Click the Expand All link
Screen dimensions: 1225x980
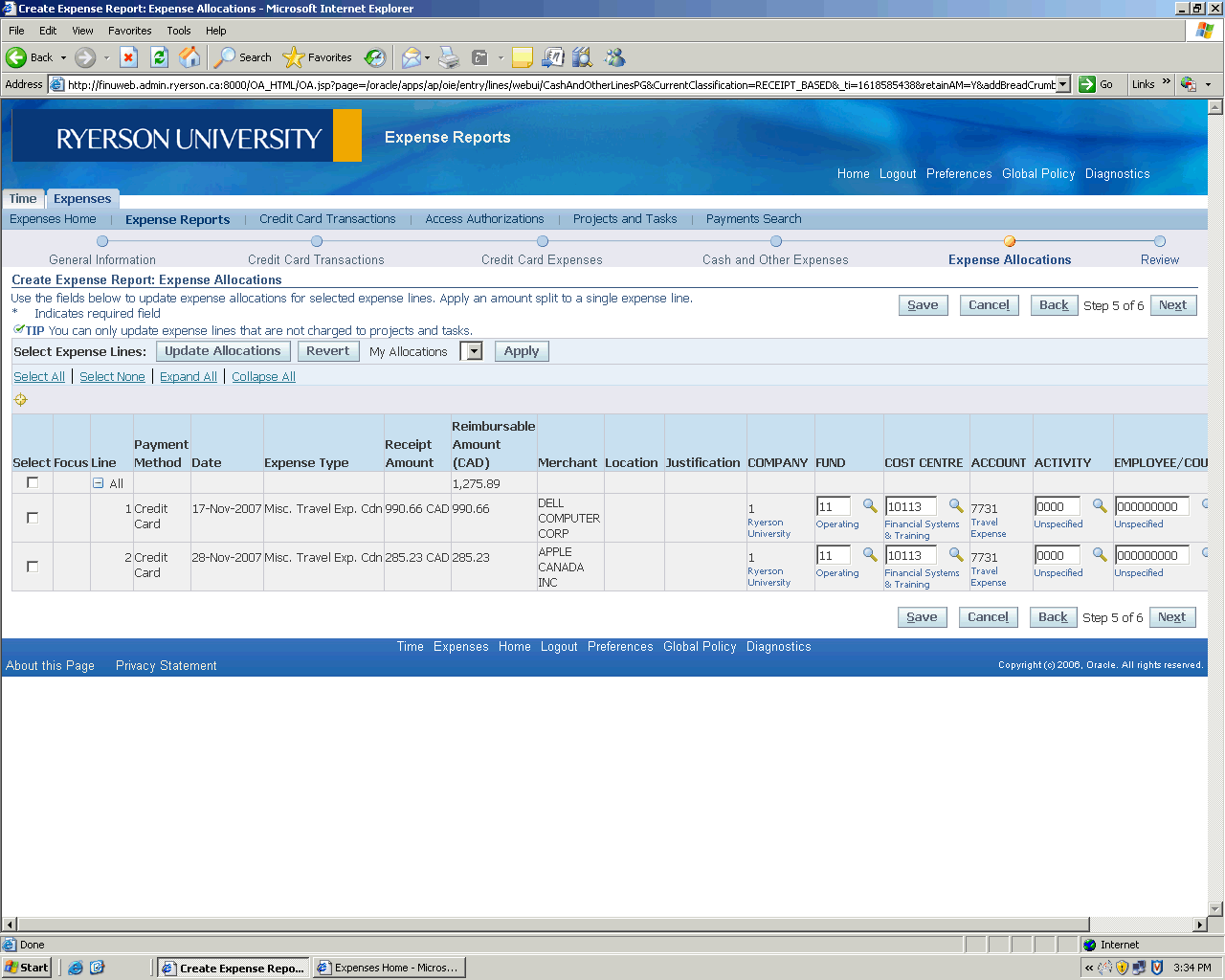[x=188, y=377]
